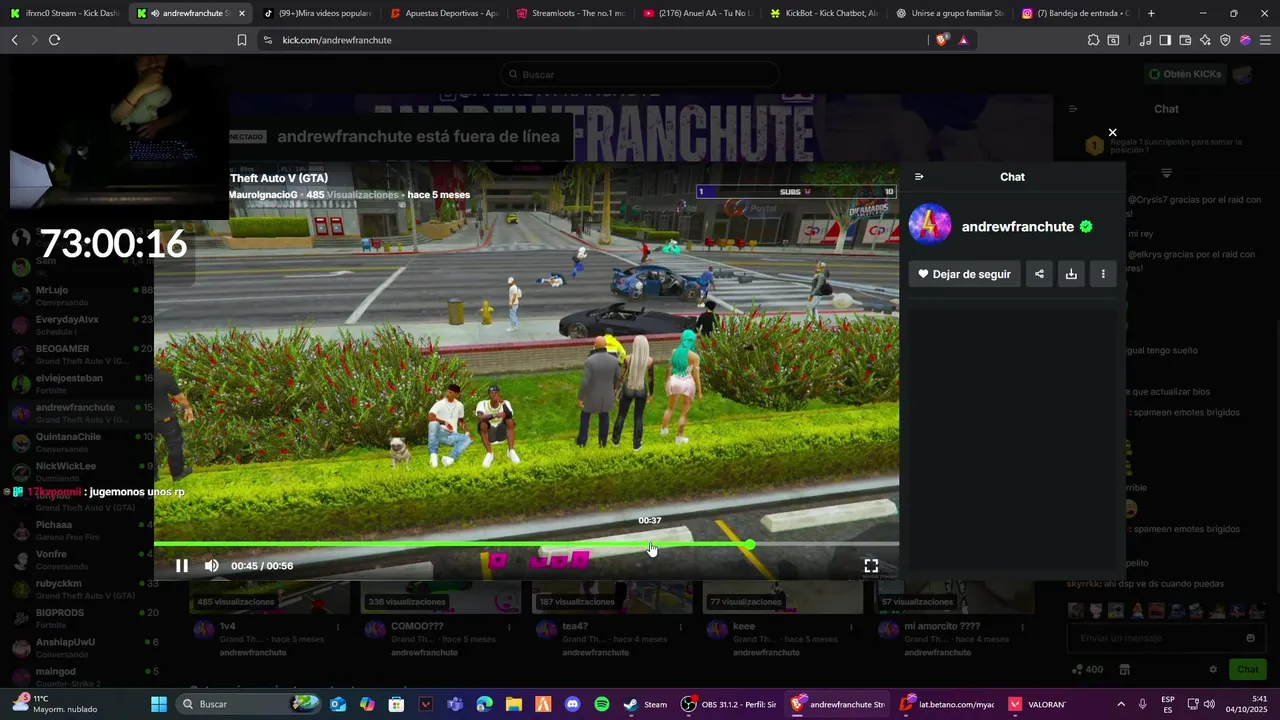
Task: Open Spotify from the taskbar
Action: click(601, 704)
